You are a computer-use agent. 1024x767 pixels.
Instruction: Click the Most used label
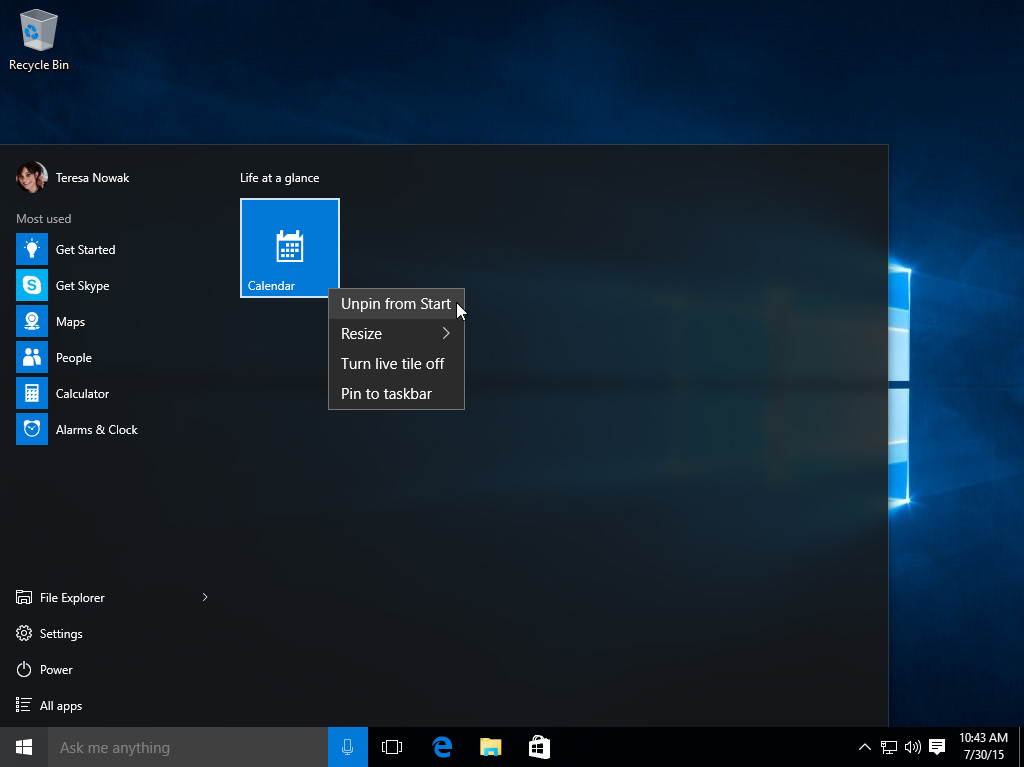coord(44,219)
